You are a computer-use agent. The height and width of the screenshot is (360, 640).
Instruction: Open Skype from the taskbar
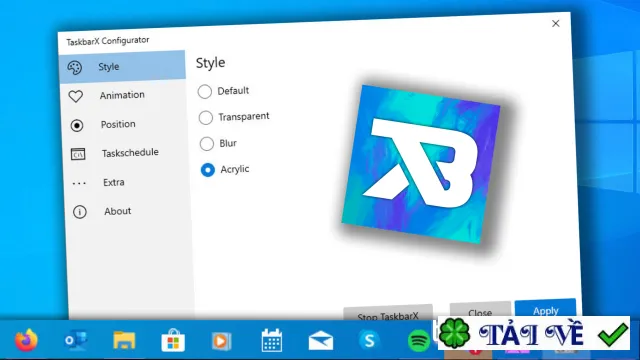click(369, 340)
